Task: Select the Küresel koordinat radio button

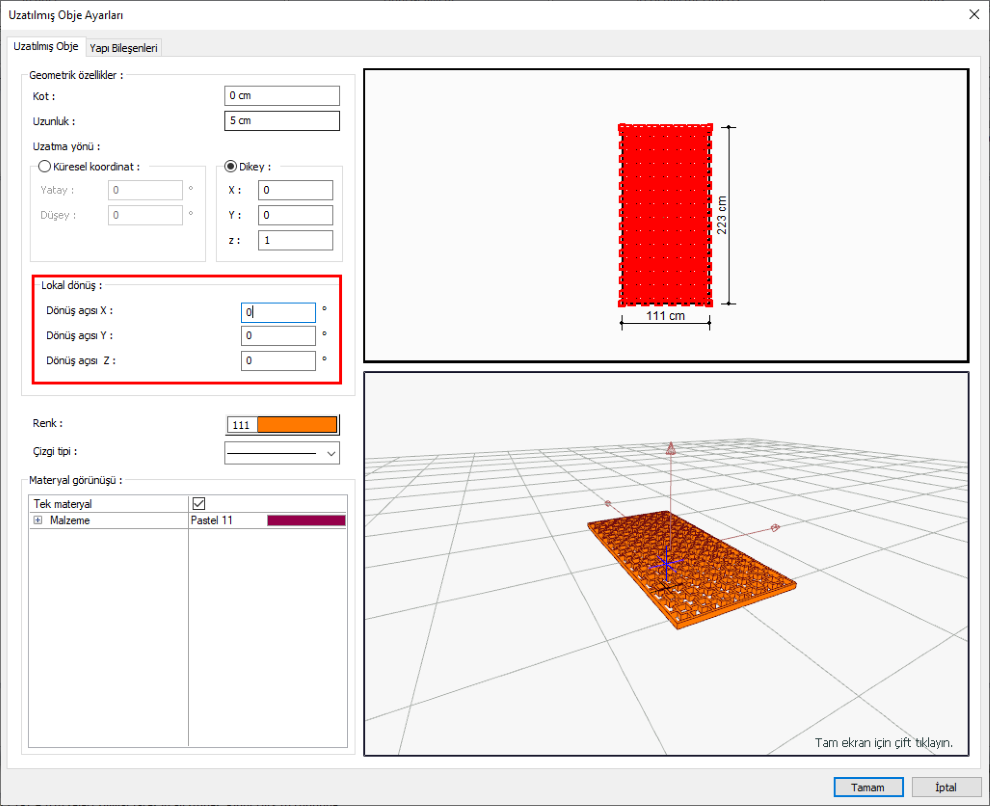Action: [x=43, y=167]
